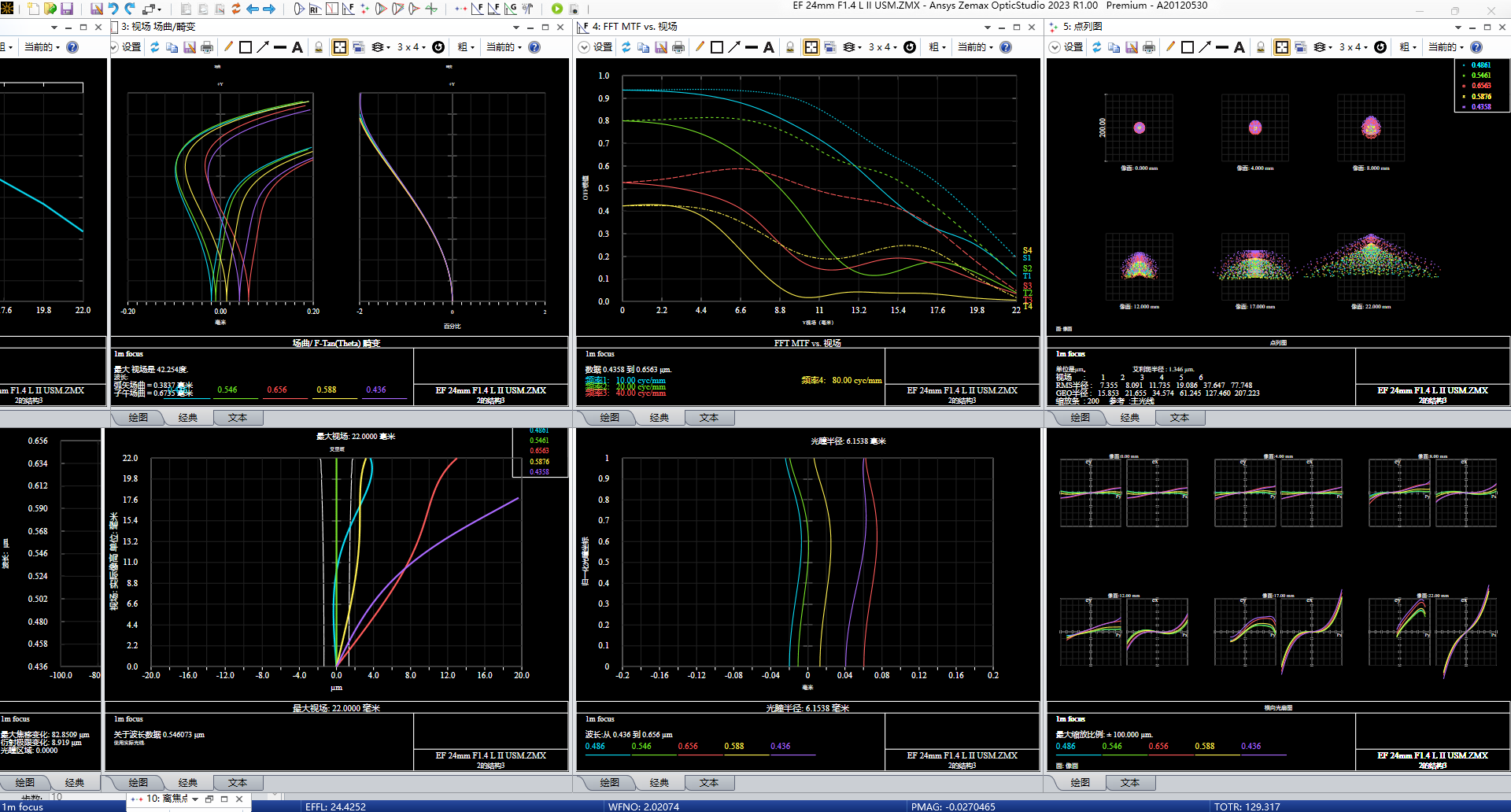
Task: Open 设置 in spot diagram window
Action: 1073,47
